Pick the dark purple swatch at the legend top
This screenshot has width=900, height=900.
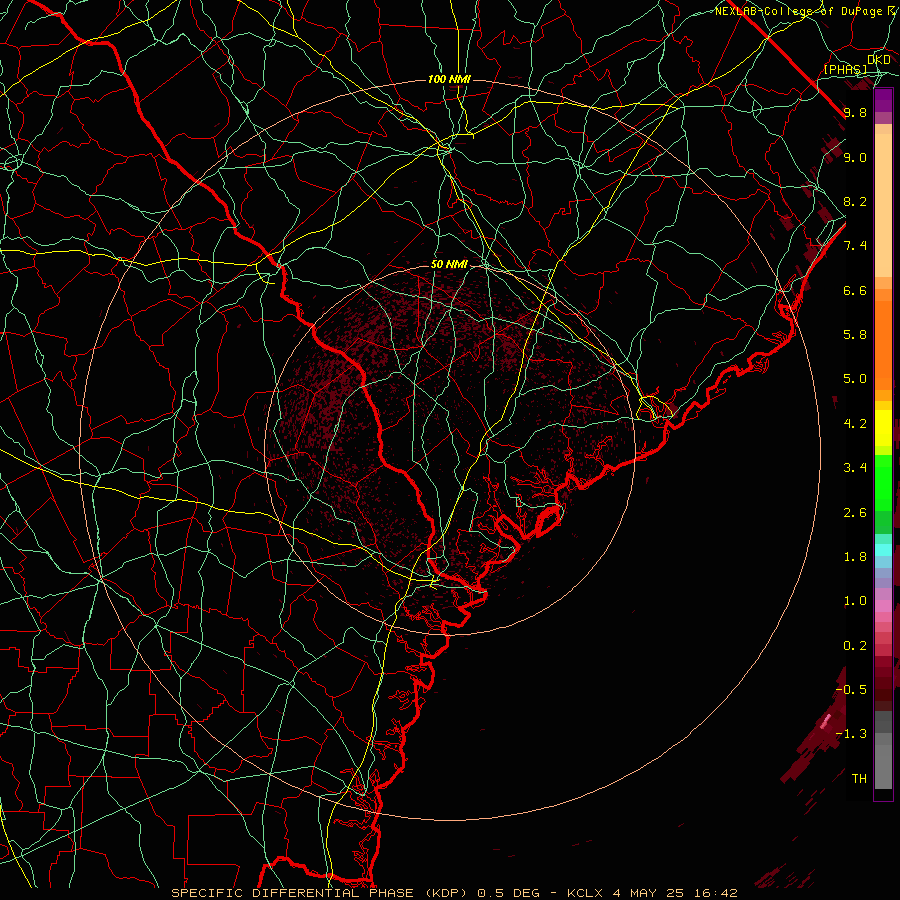pyautogui.click(x=883, y=100)
